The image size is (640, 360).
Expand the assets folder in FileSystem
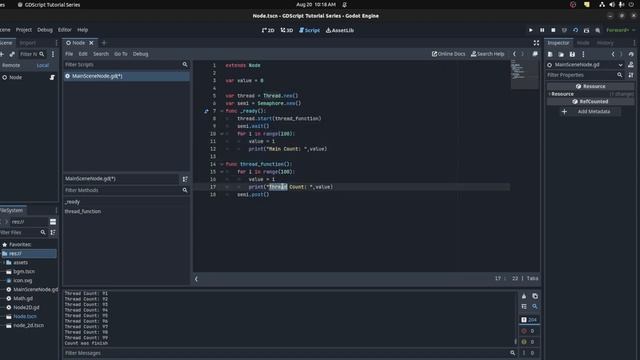[x=4, y=262]
